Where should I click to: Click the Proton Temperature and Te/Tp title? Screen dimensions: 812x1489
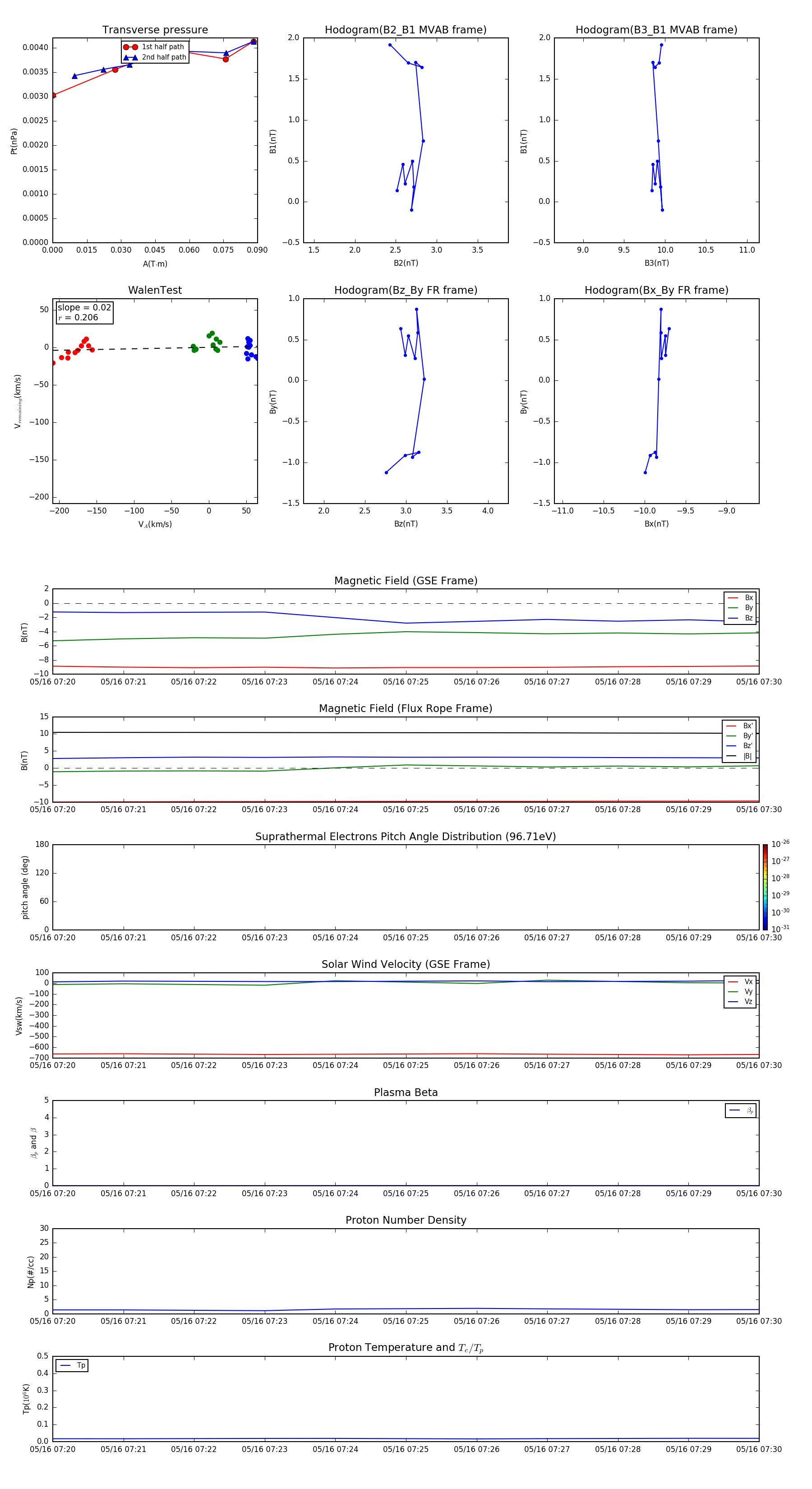pos(406,1348)
